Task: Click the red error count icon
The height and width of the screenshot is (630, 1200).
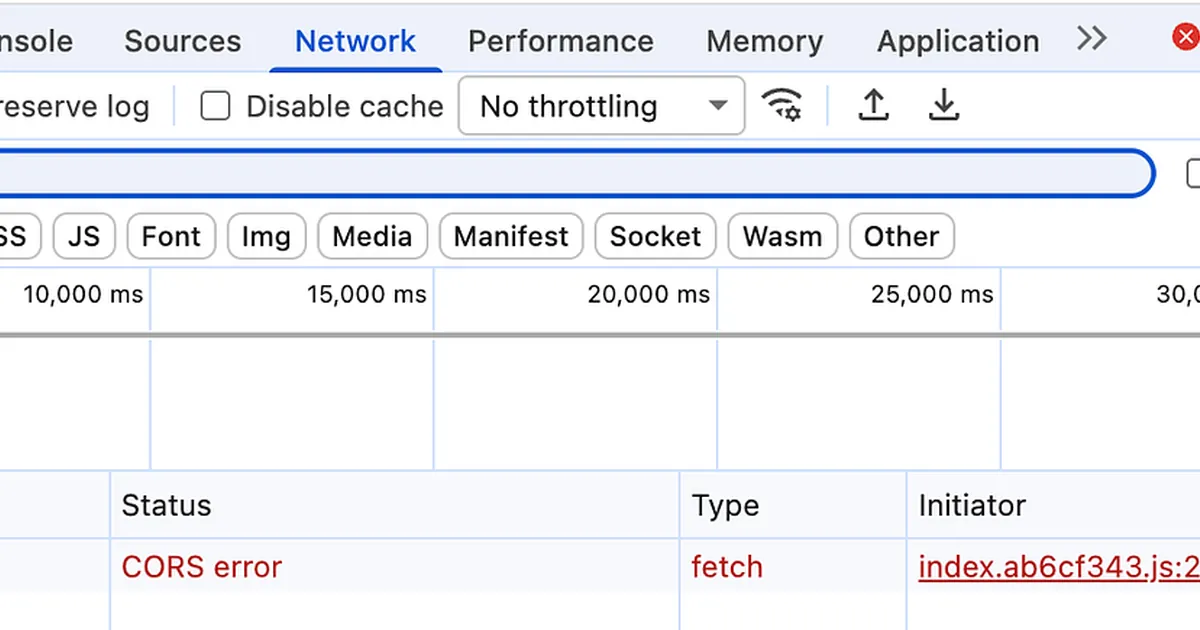Action: pos(1186,38)
